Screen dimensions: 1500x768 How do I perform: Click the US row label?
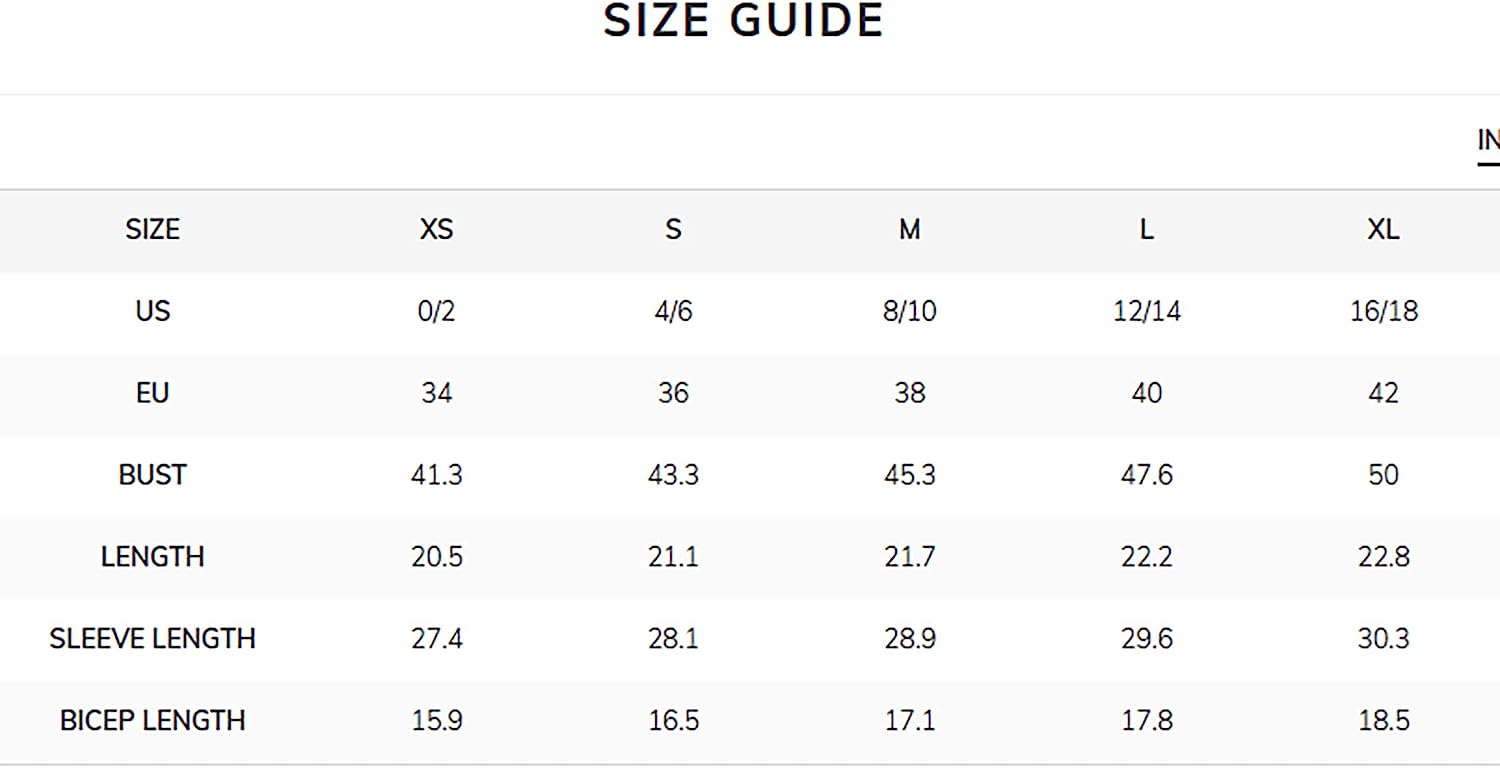(152, 311)
